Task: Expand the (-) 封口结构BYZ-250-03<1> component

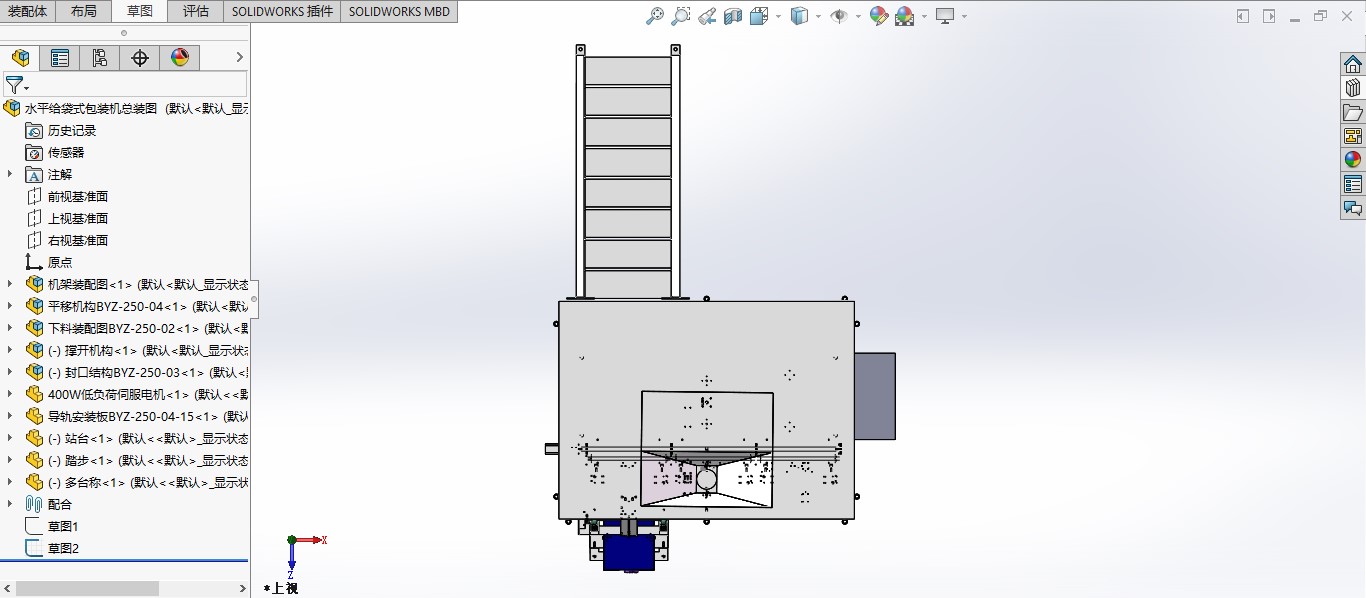Action: [x=10, y=372]
